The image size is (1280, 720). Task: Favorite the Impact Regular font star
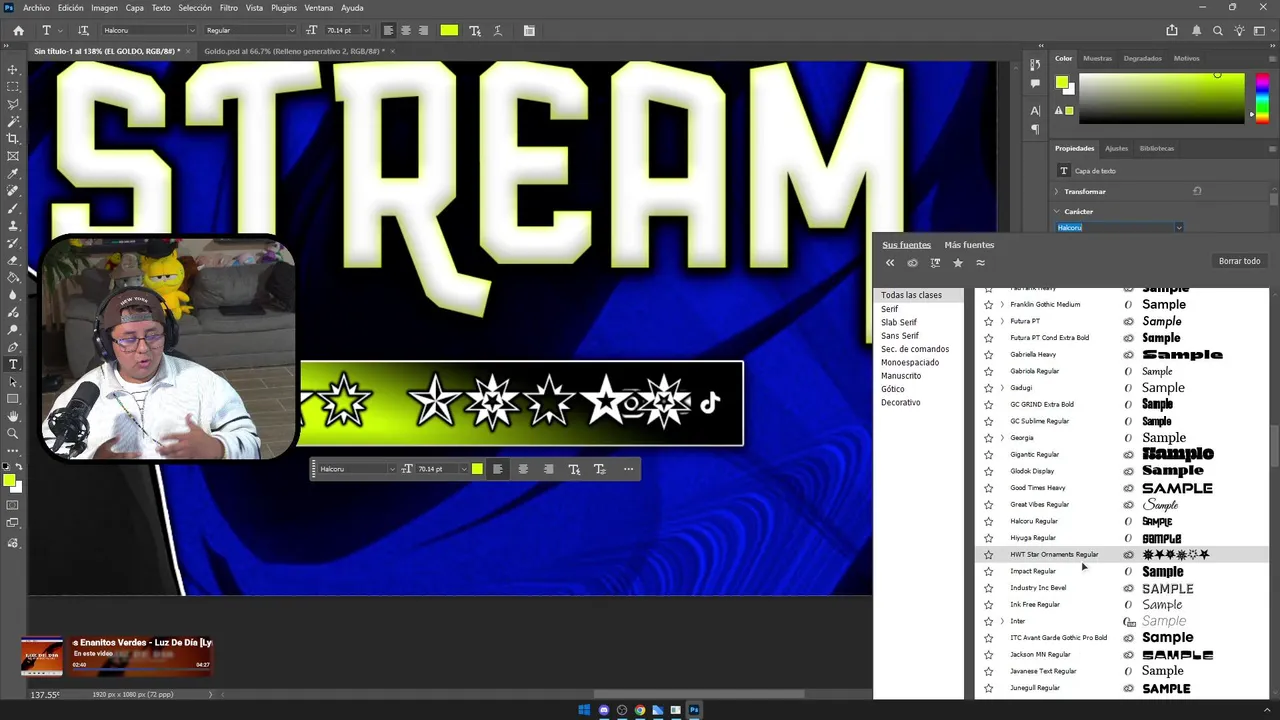[x=989, y=571]
